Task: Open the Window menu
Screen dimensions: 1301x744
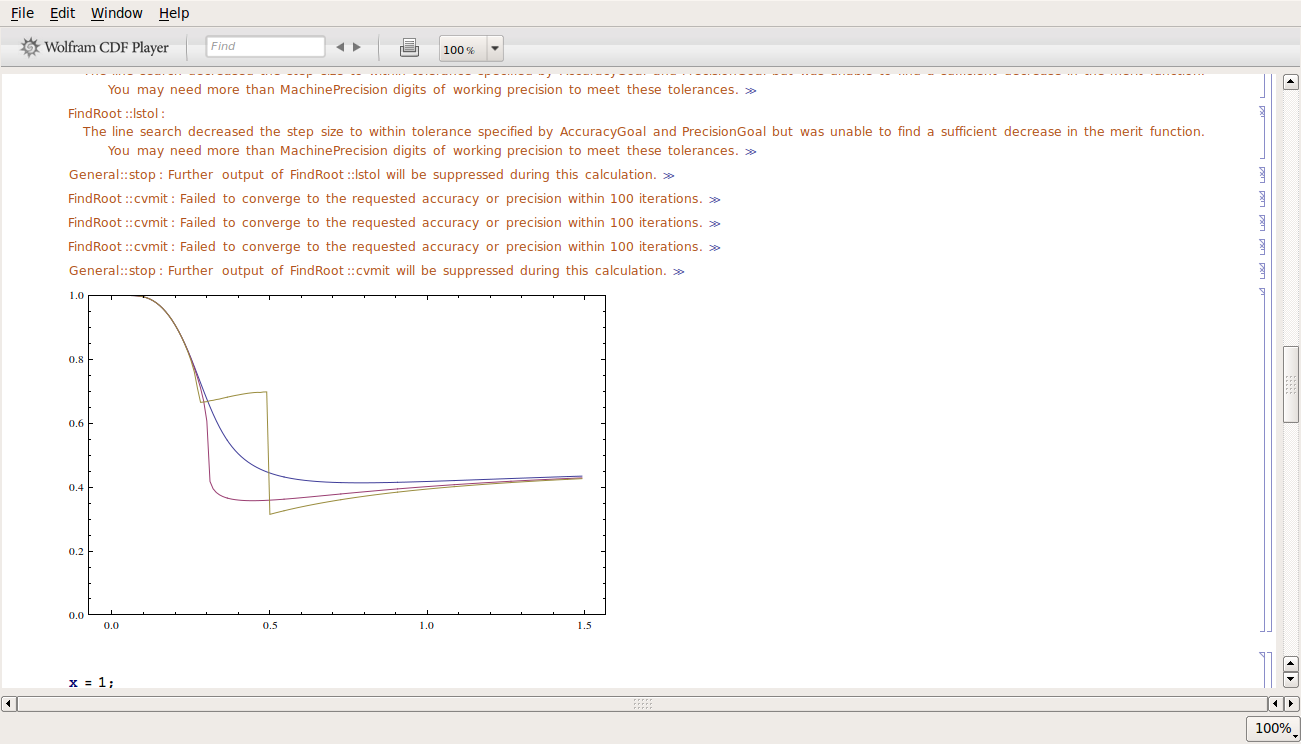Action: tap(116, 13)
